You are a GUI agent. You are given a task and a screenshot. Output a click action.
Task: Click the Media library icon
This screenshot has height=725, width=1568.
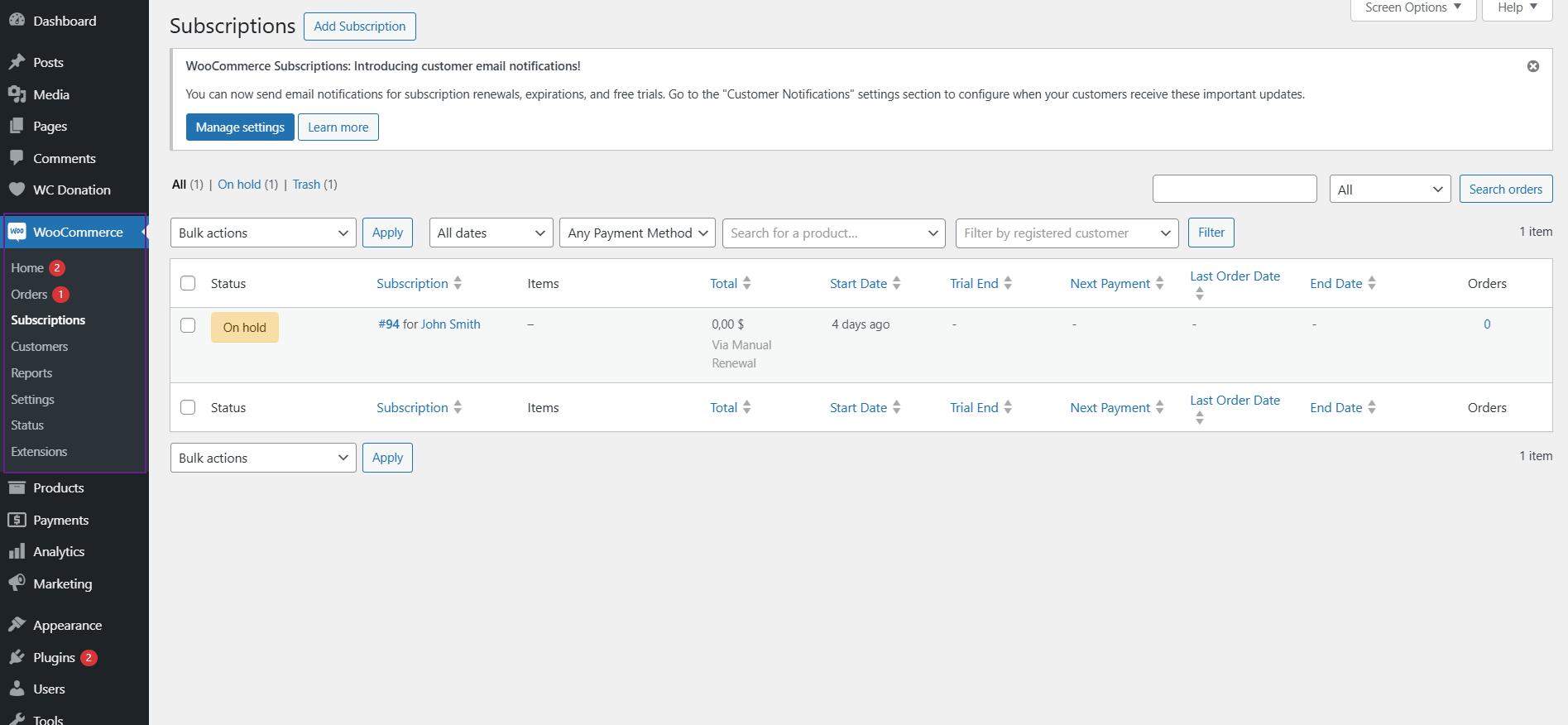point(17,94)
